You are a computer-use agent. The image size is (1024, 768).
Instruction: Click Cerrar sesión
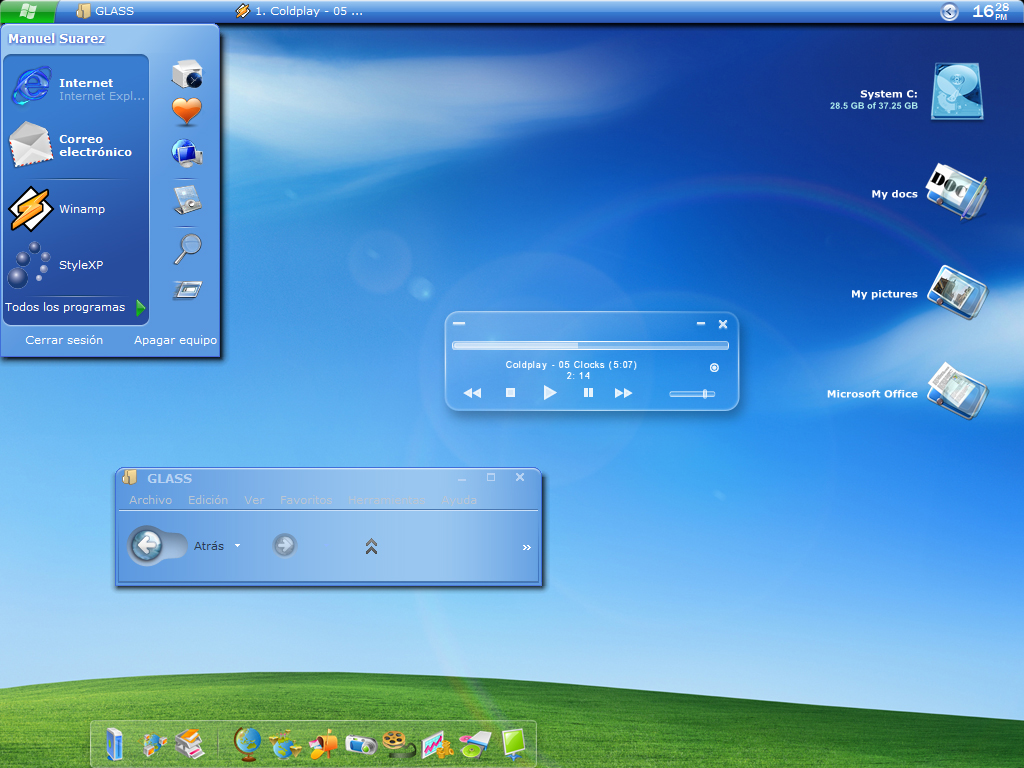pos(64,340)
